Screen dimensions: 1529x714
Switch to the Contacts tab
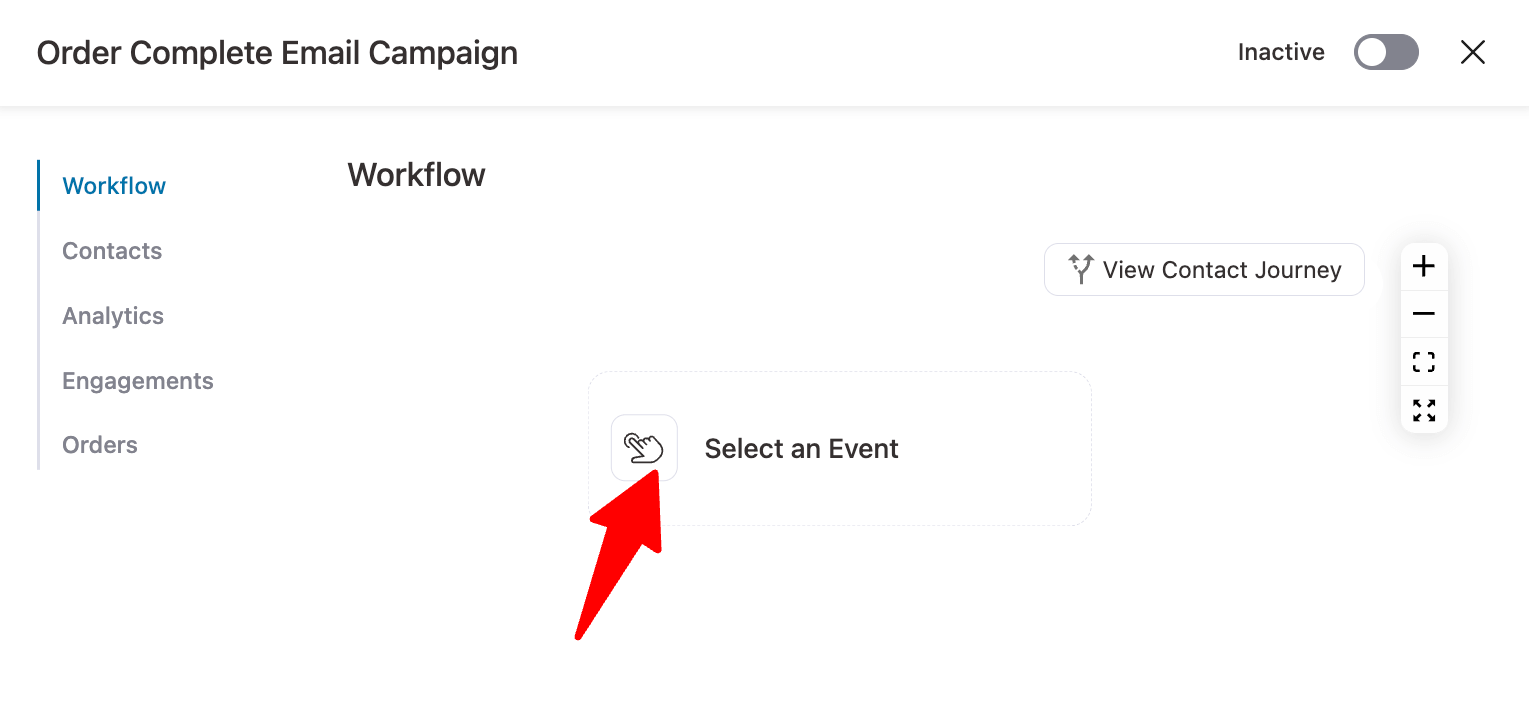pyautogui.click(x=111, y=250)
